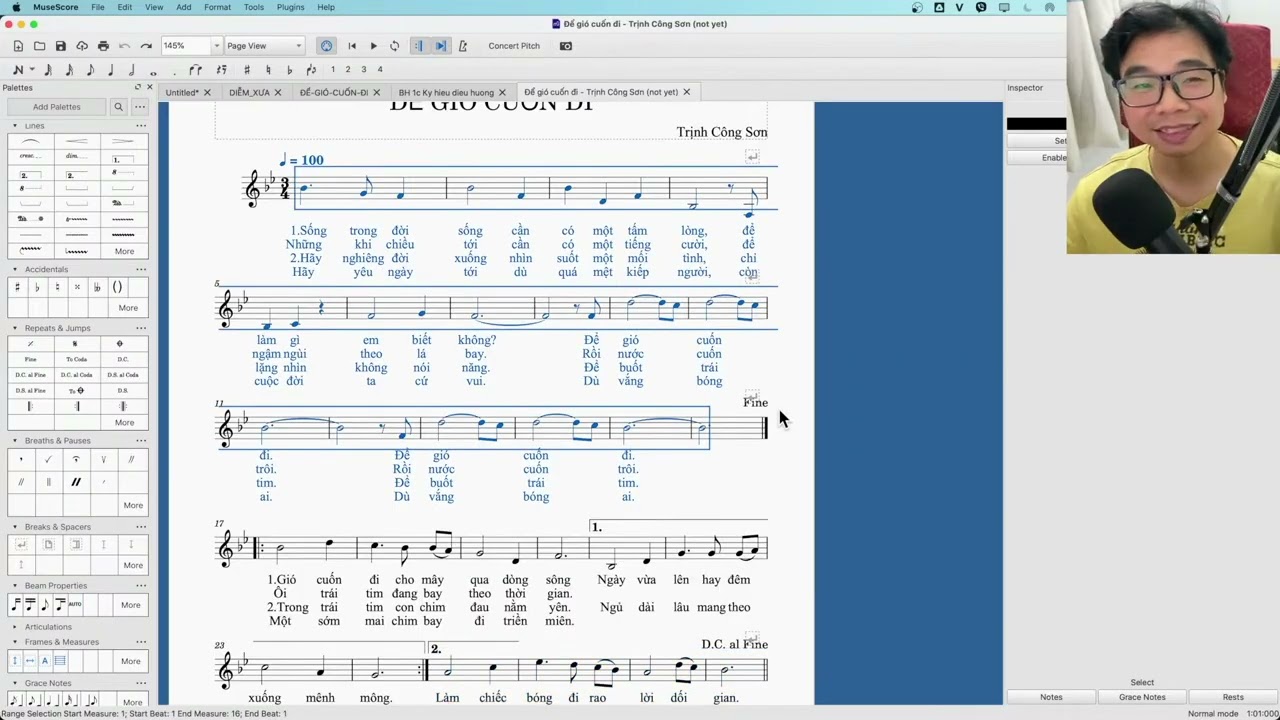Select Notes in the Inspector
This screenshot has height=720, width=1280.
(x=1051, y=697)
